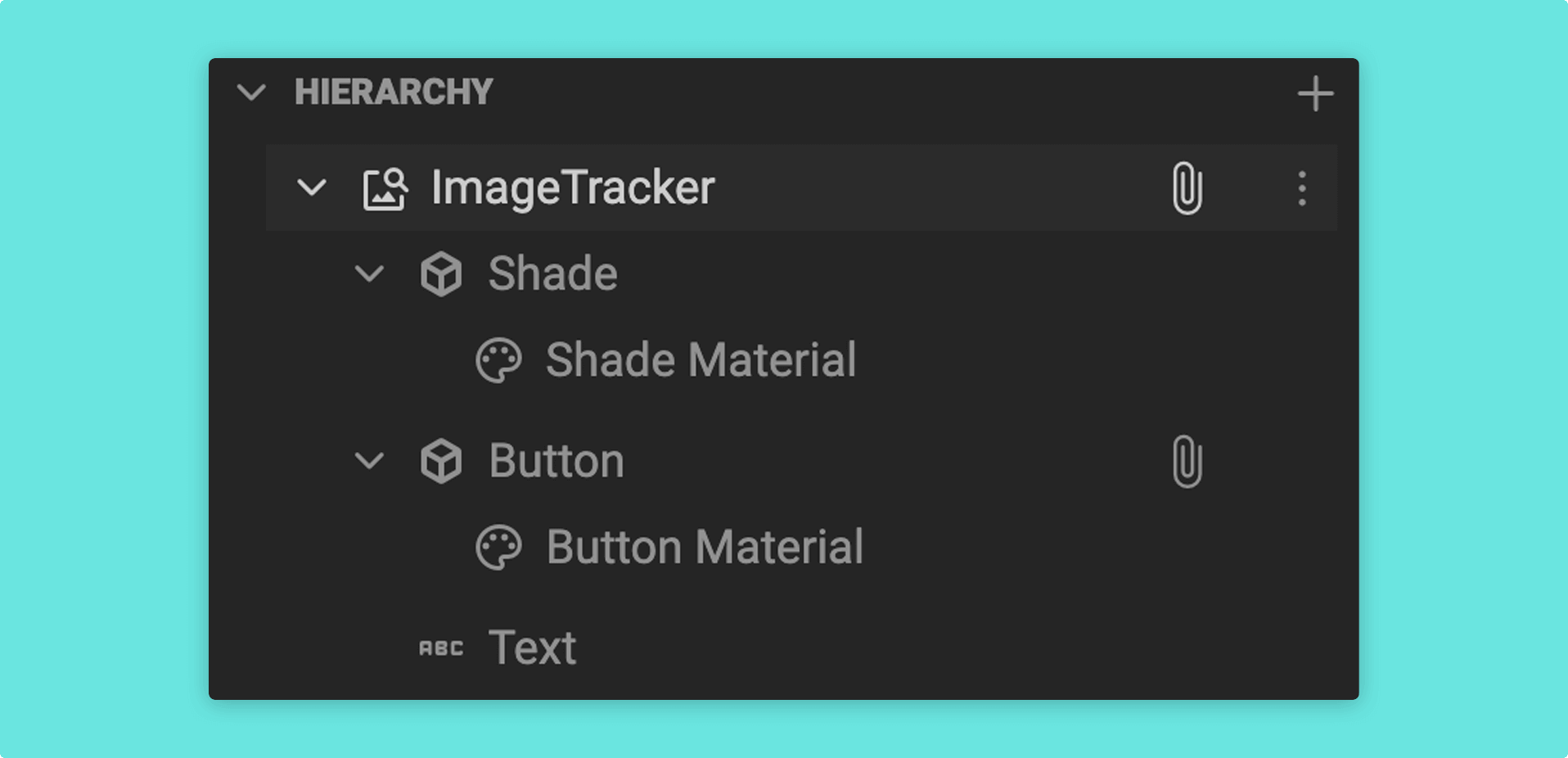
Task: Click the cube icon next to Shade
Action: [441, 273]
